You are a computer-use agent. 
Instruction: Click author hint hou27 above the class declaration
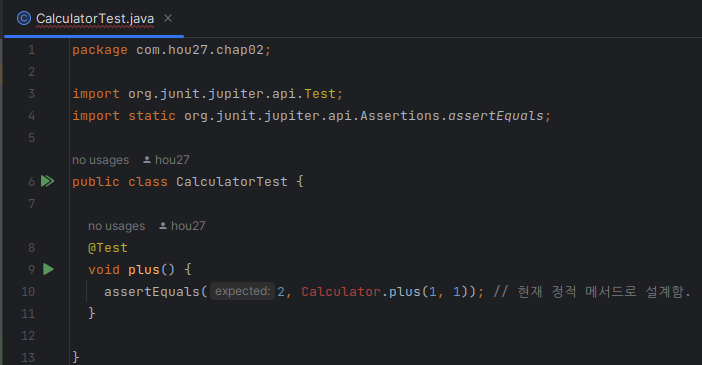[x=166, y=160]
